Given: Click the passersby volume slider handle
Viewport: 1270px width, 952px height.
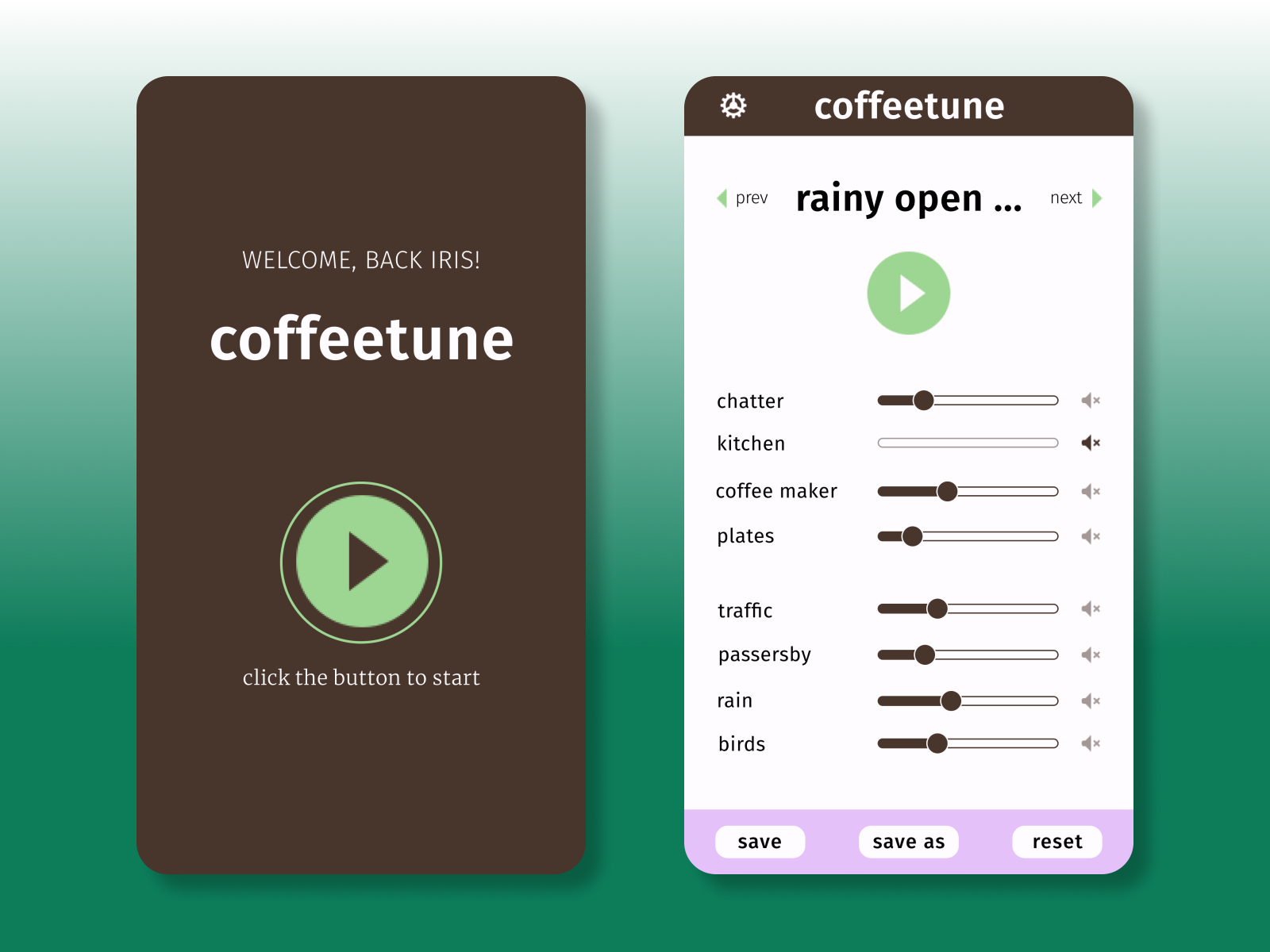Looking at the screenshot, I should 925,654.
